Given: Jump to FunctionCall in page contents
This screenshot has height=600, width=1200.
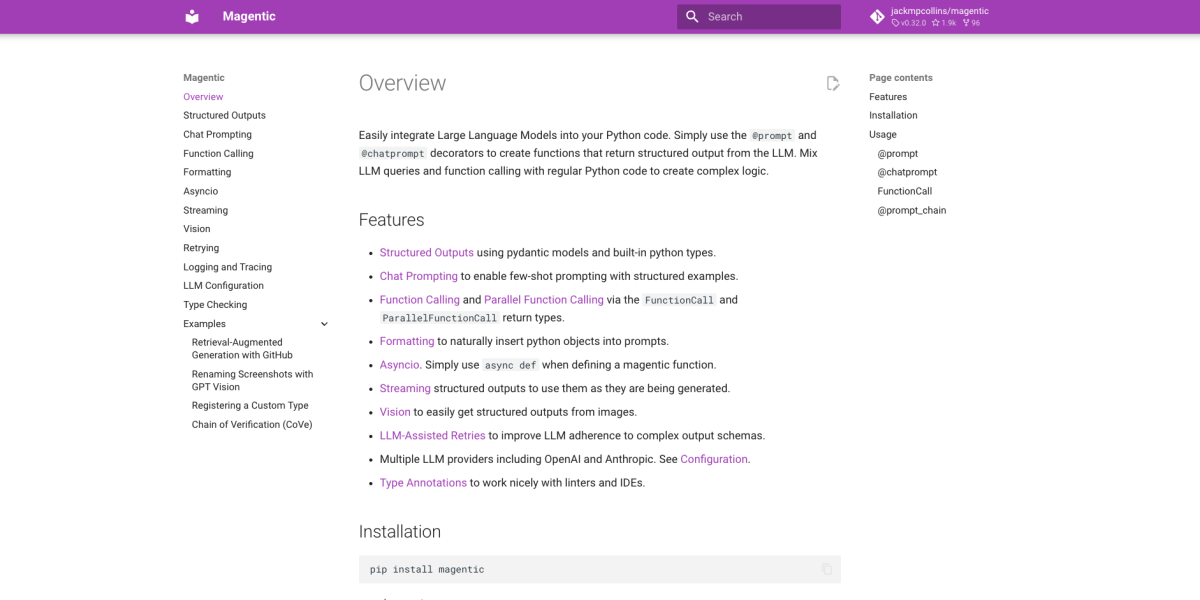Looking at the screenshot, I should (904, 192).
